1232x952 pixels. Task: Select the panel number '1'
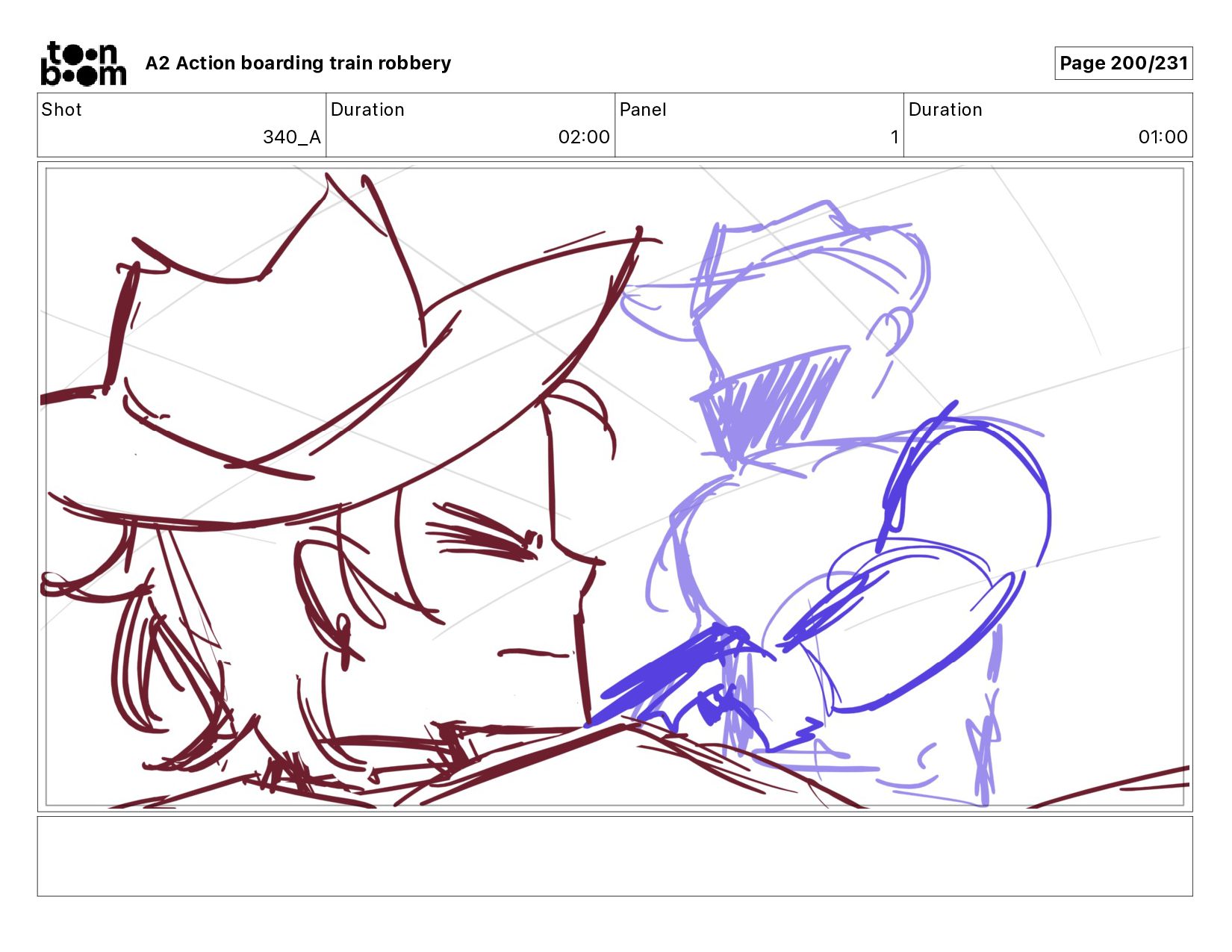click(x=894, y=137)
